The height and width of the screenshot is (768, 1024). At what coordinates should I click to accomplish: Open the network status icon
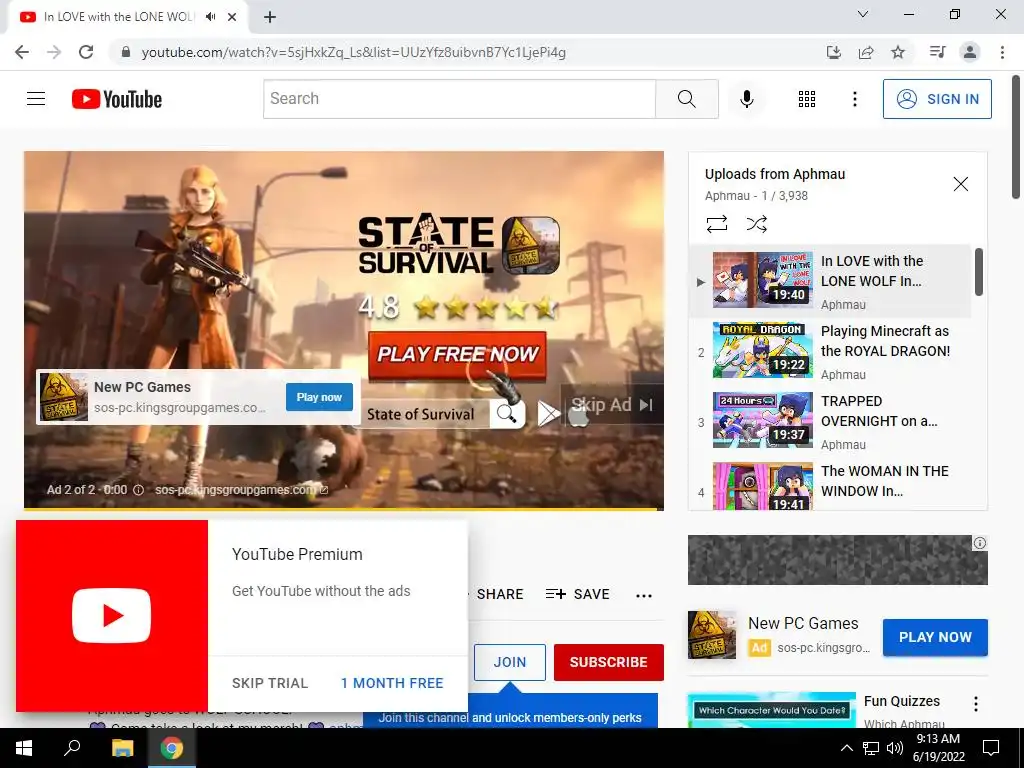click(x=871, y=748)
